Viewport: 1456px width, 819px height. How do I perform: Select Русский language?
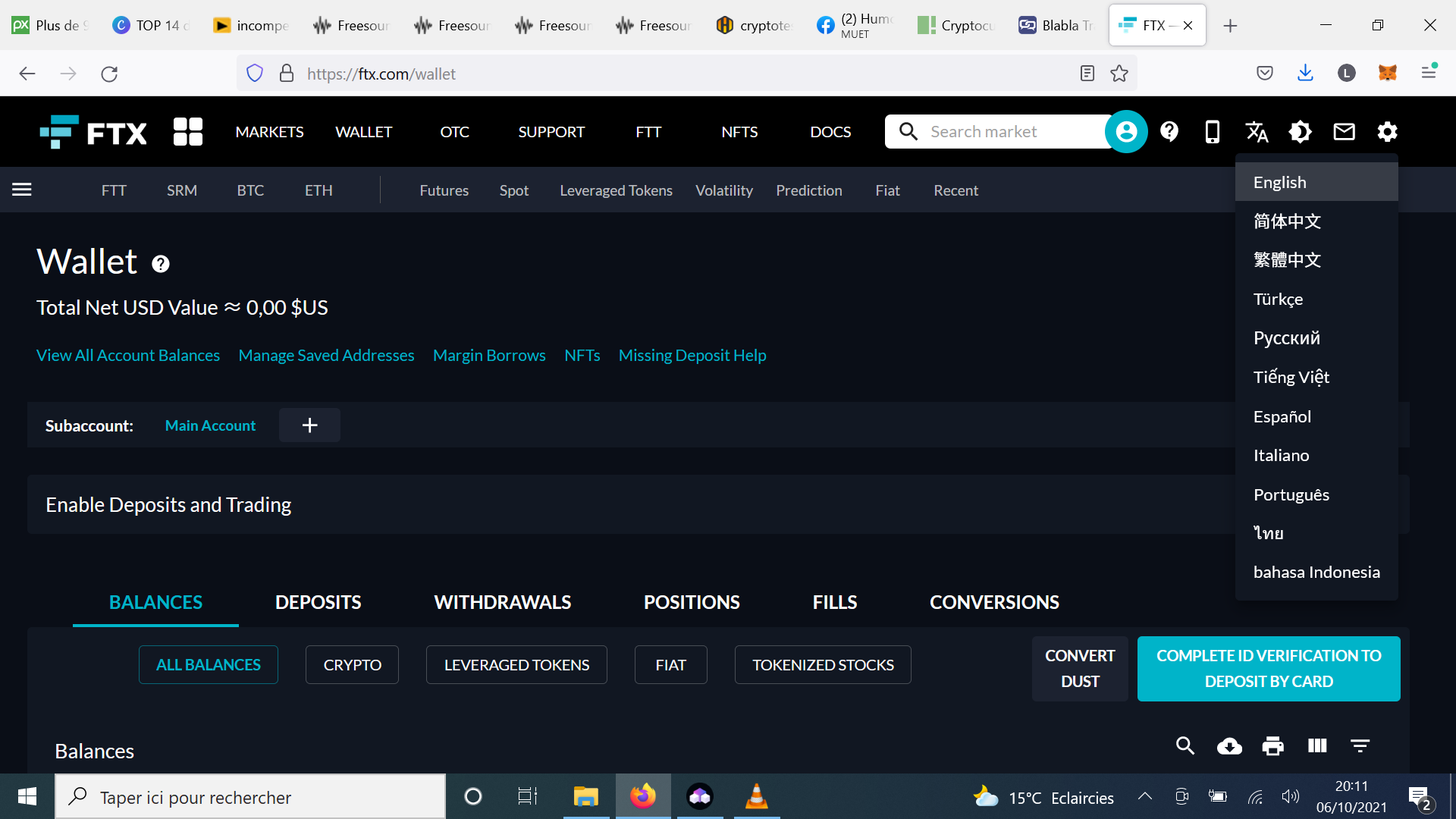[x=1316, y=338]
